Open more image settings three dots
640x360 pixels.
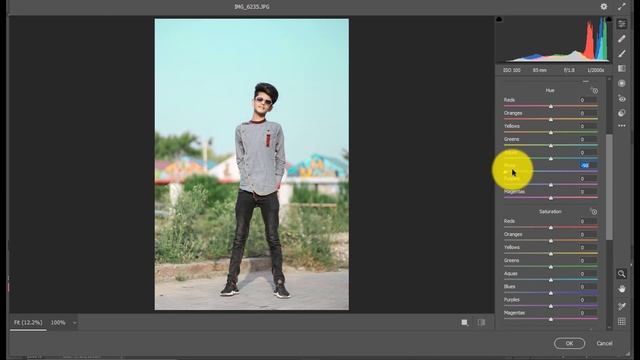click(x=622, y=126)
